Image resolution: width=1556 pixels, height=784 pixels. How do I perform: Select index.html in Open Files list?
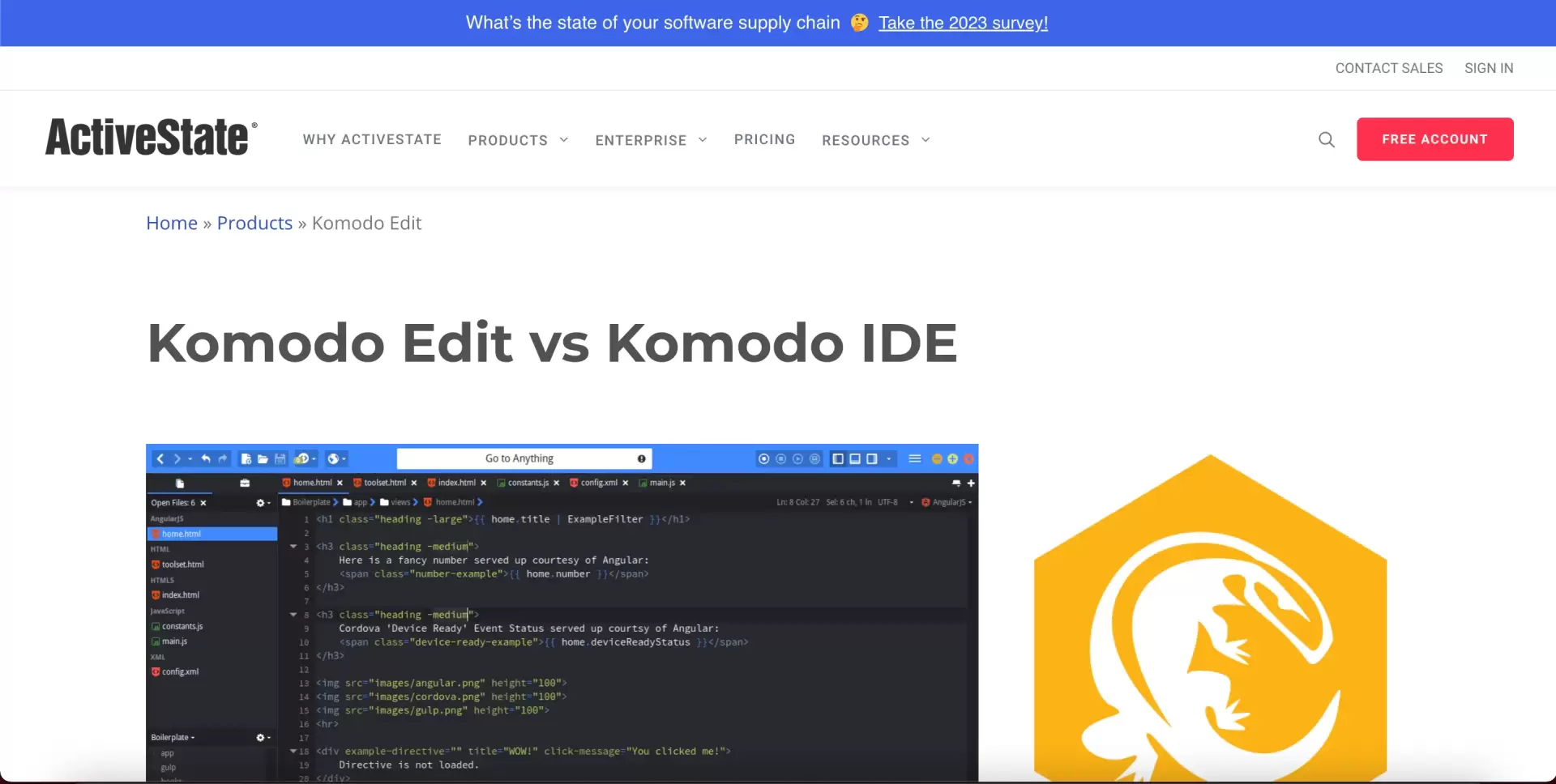point(175,595)
